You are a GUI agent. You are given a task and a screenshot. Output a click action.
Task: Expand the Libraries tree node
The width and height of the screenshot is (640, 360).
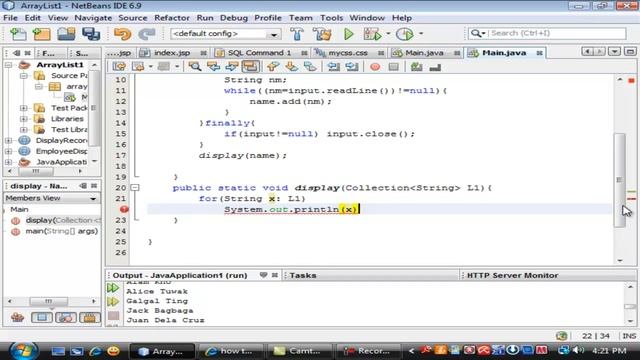[24, 119]
